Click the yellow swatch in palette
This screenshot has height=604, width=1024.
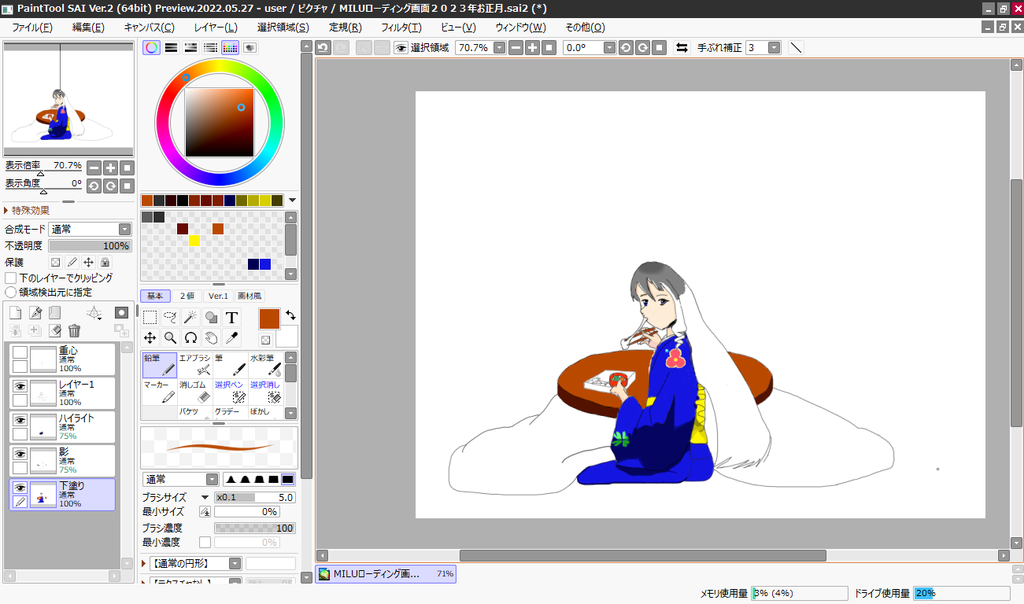point(194,240)
